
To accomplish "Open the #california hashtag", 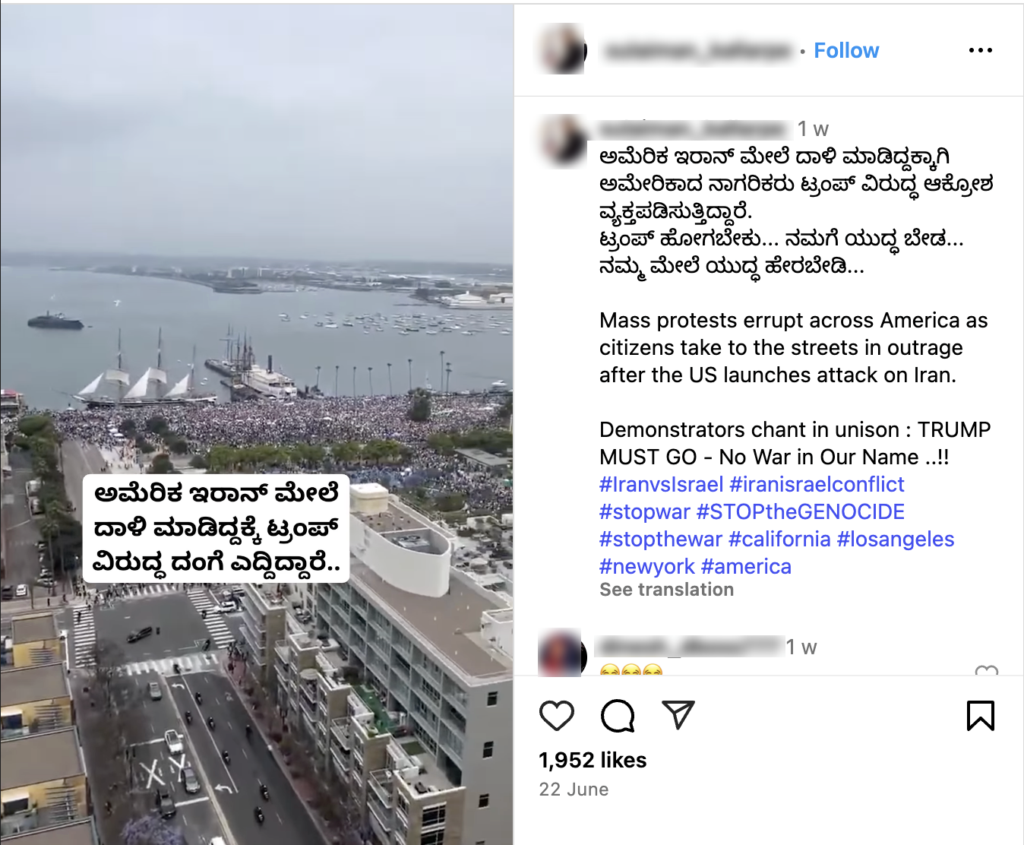I will click(779, 539).
